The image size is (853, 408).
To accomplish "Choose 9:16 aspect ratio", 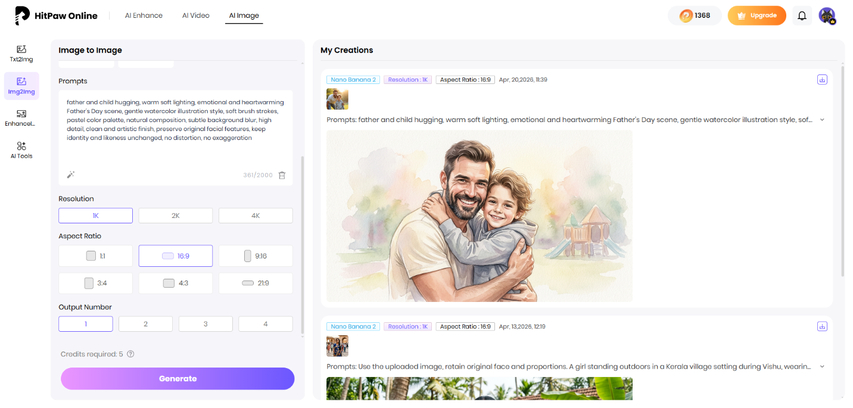I will tap(256, 256).
